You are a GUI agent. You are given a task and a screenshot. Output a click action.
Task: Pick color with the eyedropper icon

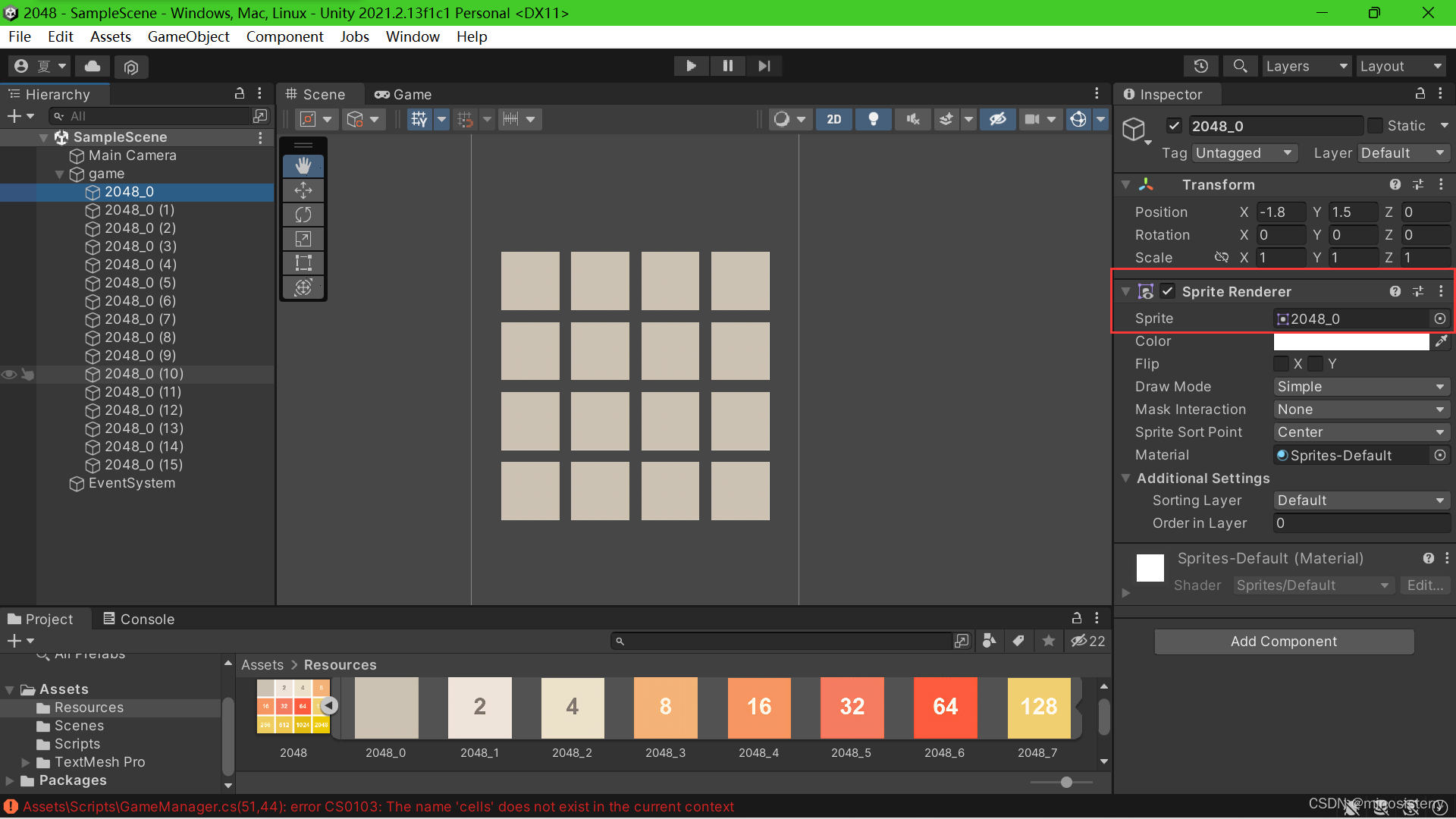coord(1441,341)
